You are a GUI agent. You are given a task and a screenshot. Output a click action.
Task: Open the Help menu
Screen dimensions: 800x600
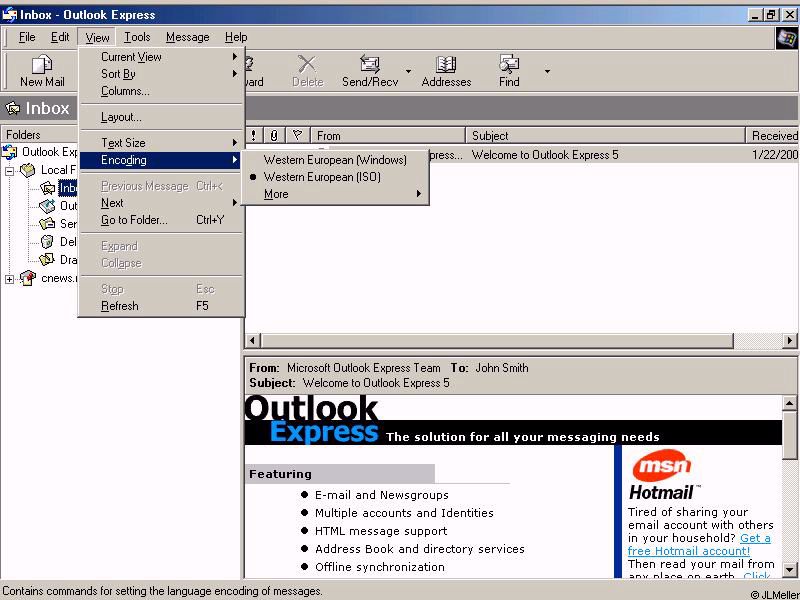point(236,37)
